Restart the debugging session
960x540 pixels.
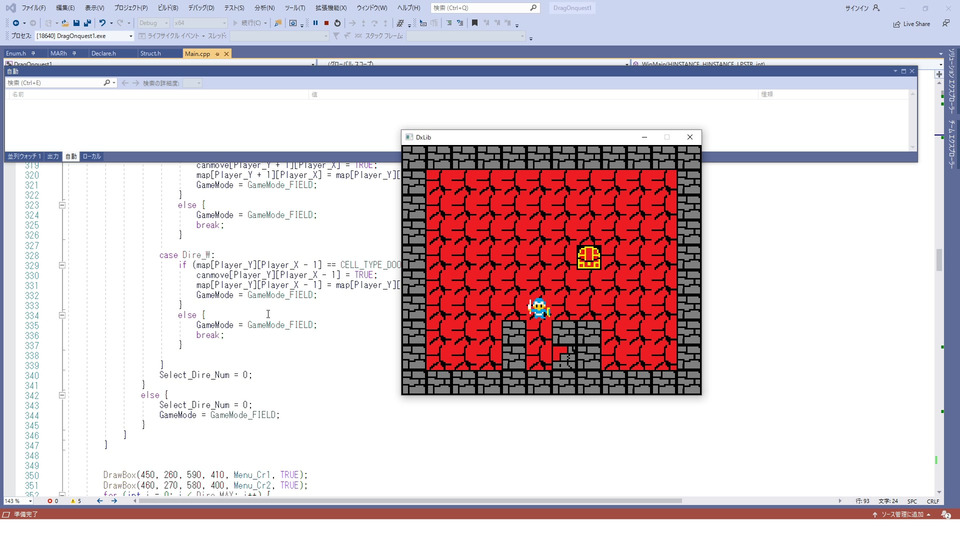(337, 23)
